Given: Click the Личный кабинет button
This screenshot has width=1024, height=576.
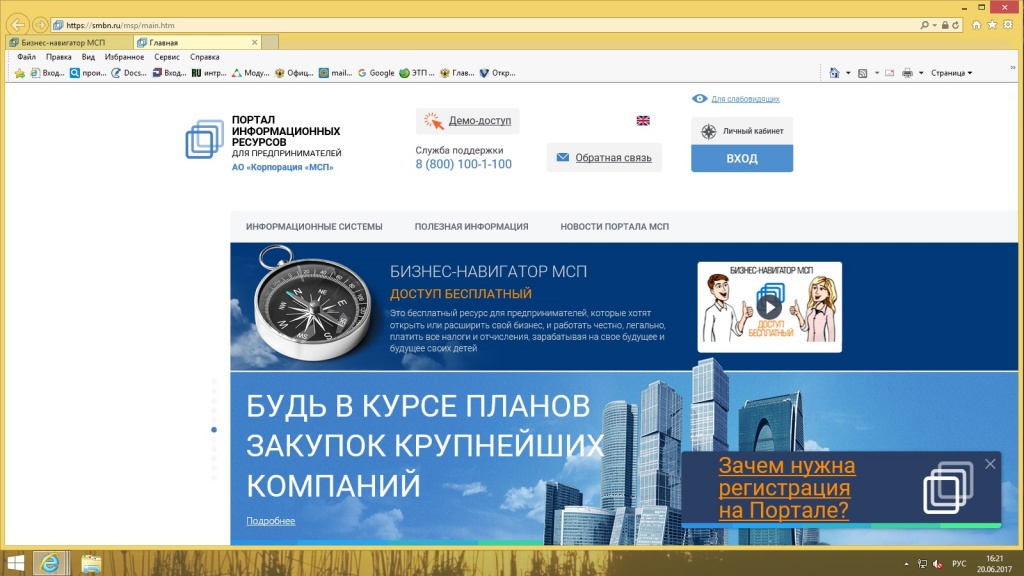Looking at the screenshot, I should click(x=742, y=131).
